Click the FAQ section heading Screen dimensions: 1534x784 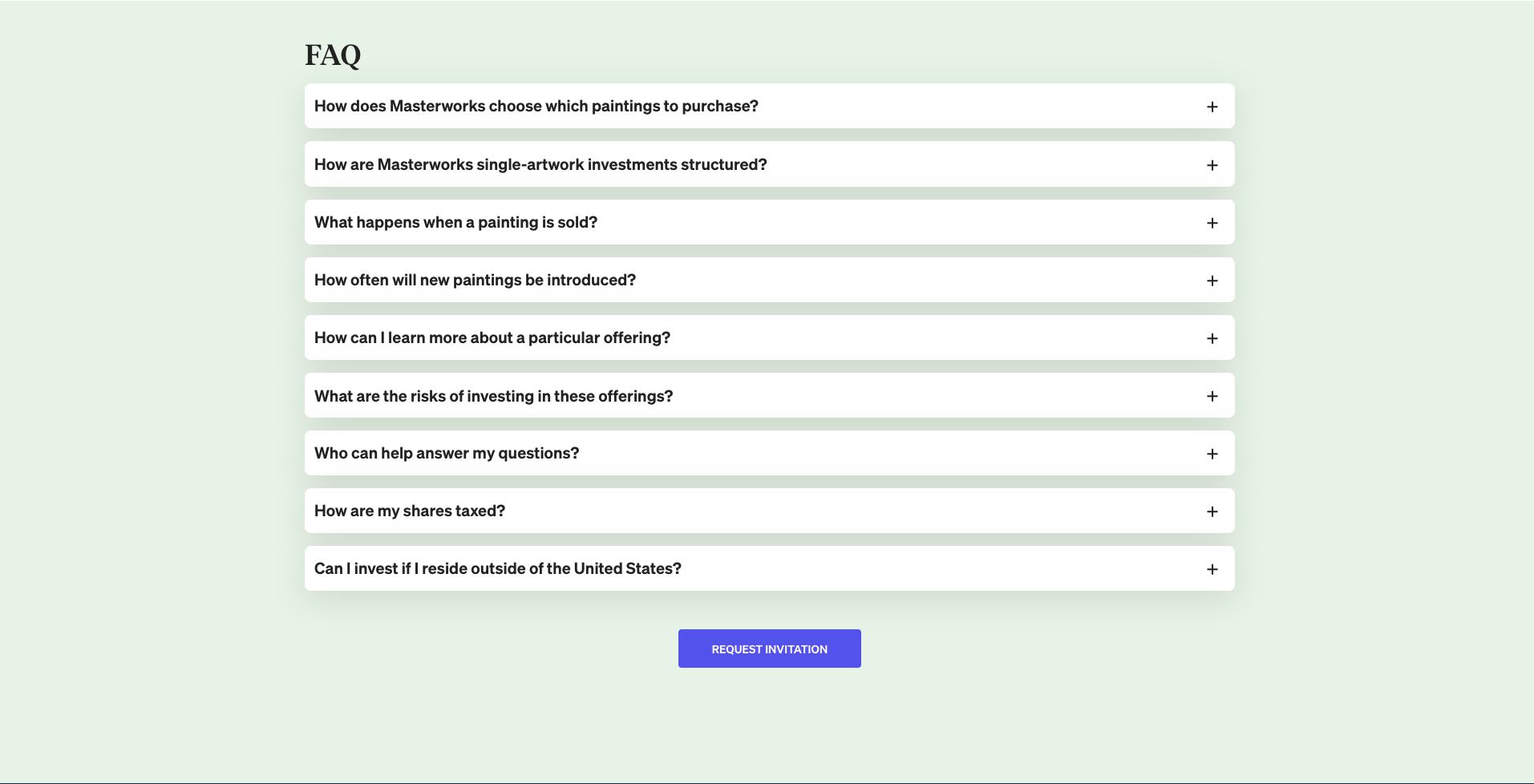(x=333, y=55)
